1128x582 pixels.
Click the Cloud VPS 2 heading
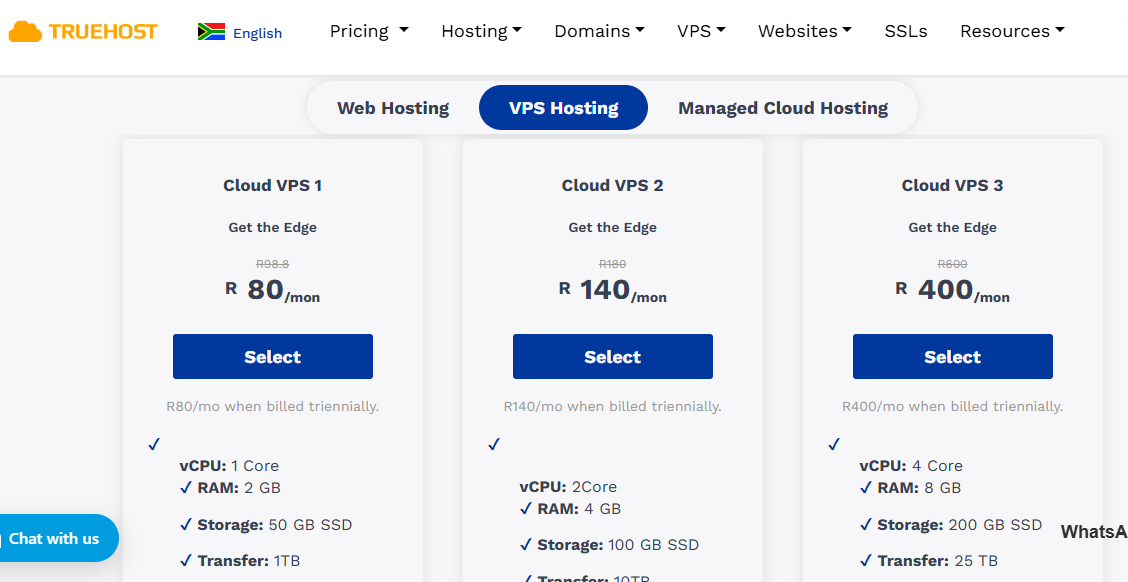click(613, 186)
